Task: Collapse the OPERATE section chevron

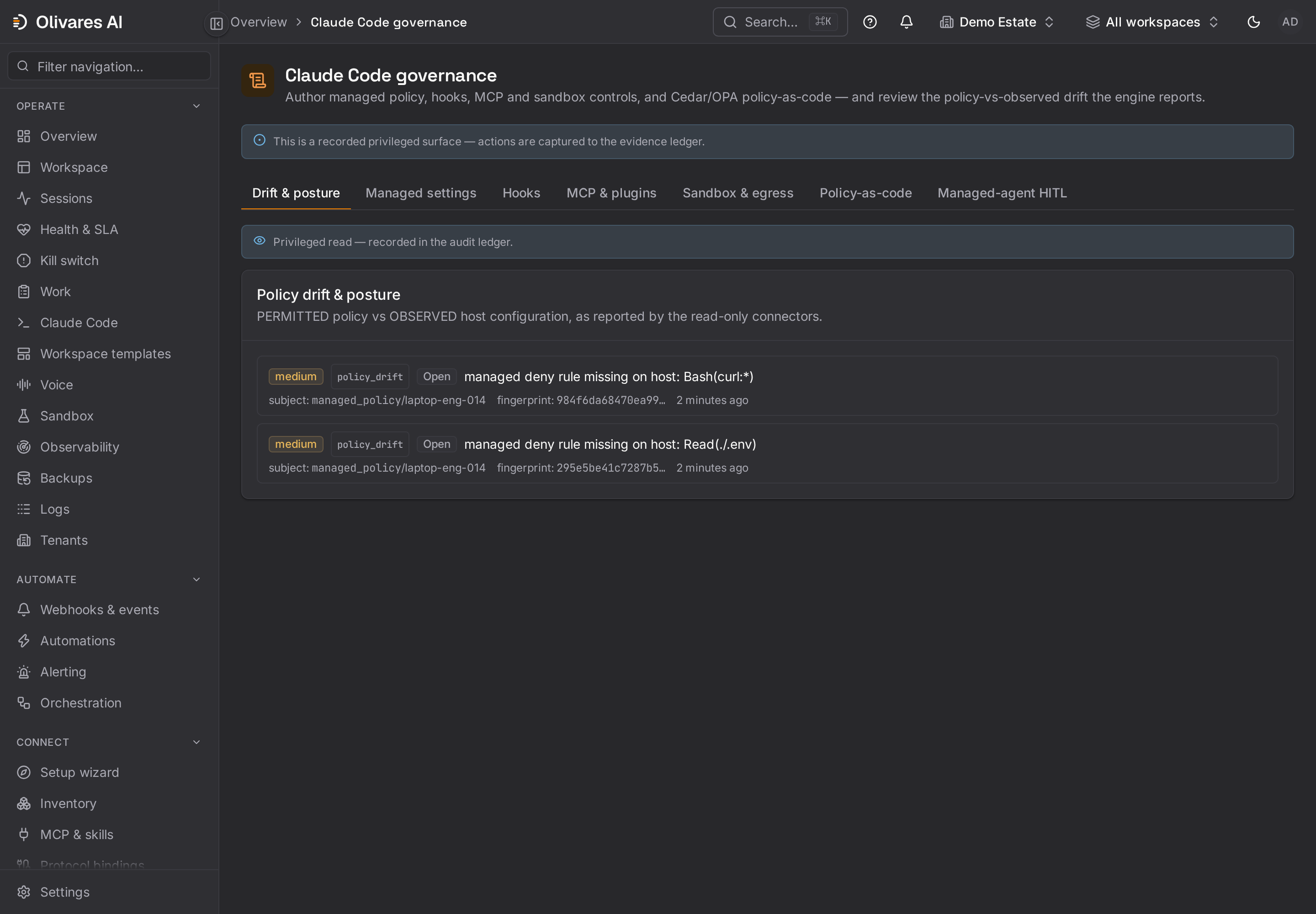Action: pyautogui.click(x=196, y=106)
